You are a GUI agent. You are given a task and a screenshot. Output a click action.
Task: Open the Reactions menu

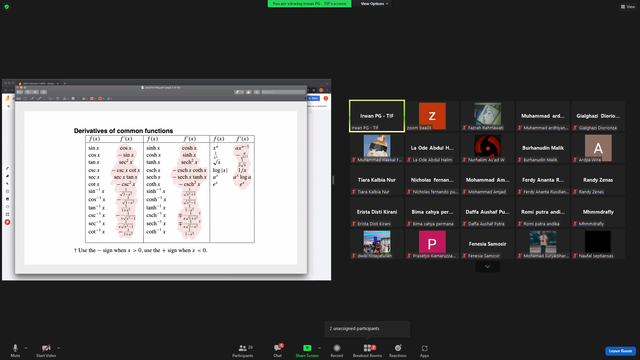398,350
